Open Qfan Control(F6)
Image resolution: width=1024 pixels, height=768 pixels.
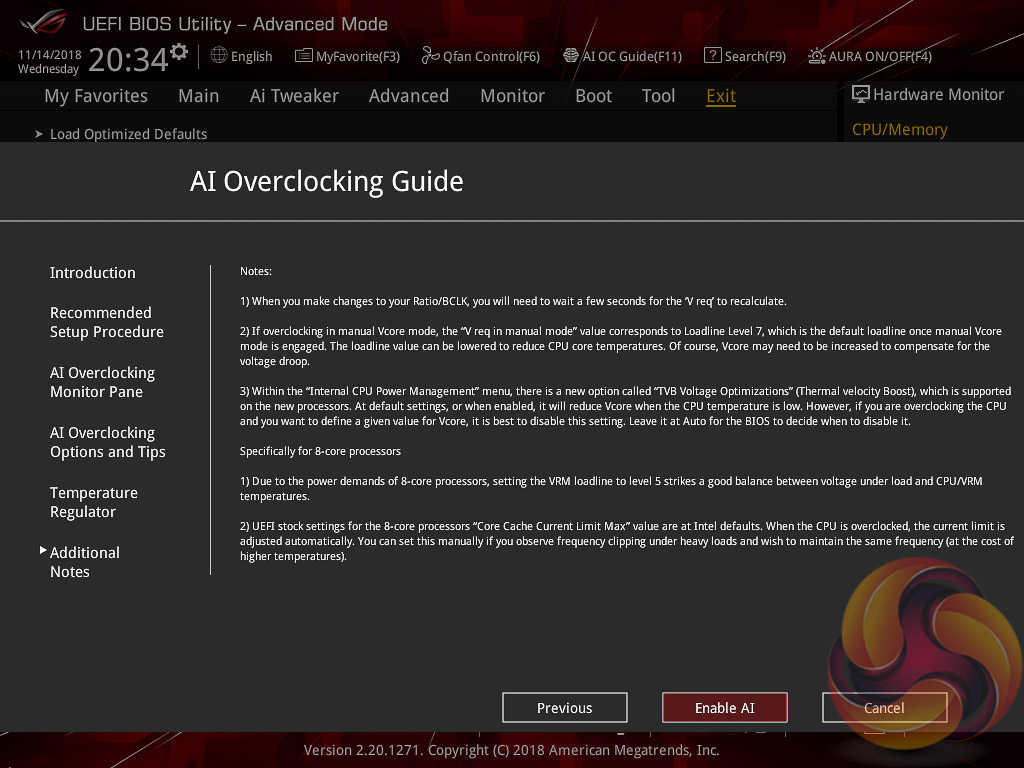(x=491, y=56)
